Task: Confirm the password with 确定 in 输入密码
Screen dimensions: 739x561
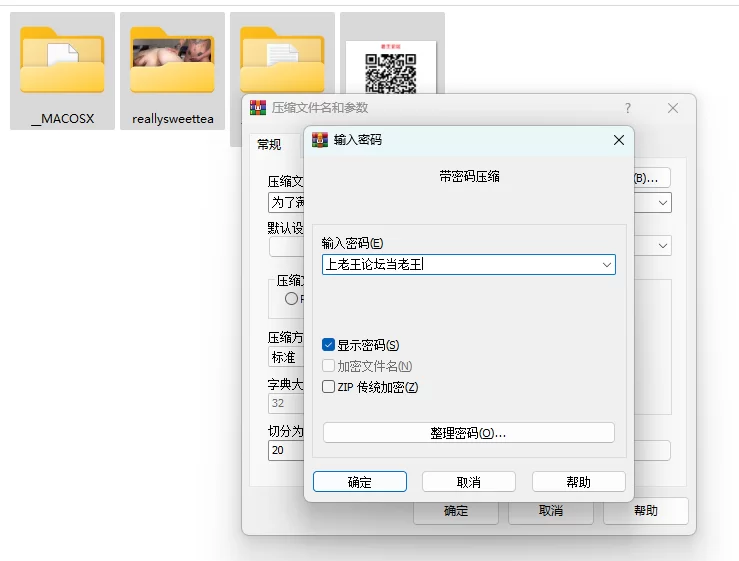Action: click(x=360, y=482)
